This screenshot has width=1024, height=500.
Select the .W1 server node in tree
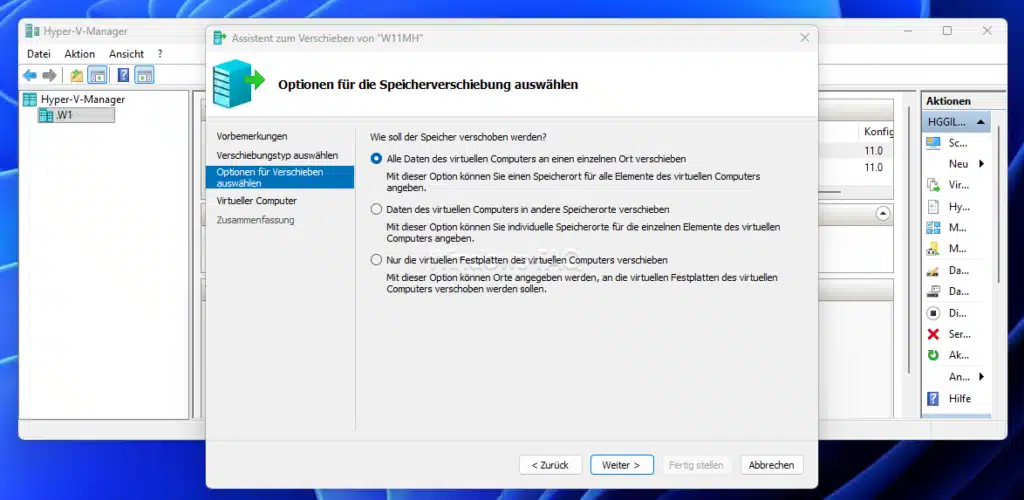76,116
